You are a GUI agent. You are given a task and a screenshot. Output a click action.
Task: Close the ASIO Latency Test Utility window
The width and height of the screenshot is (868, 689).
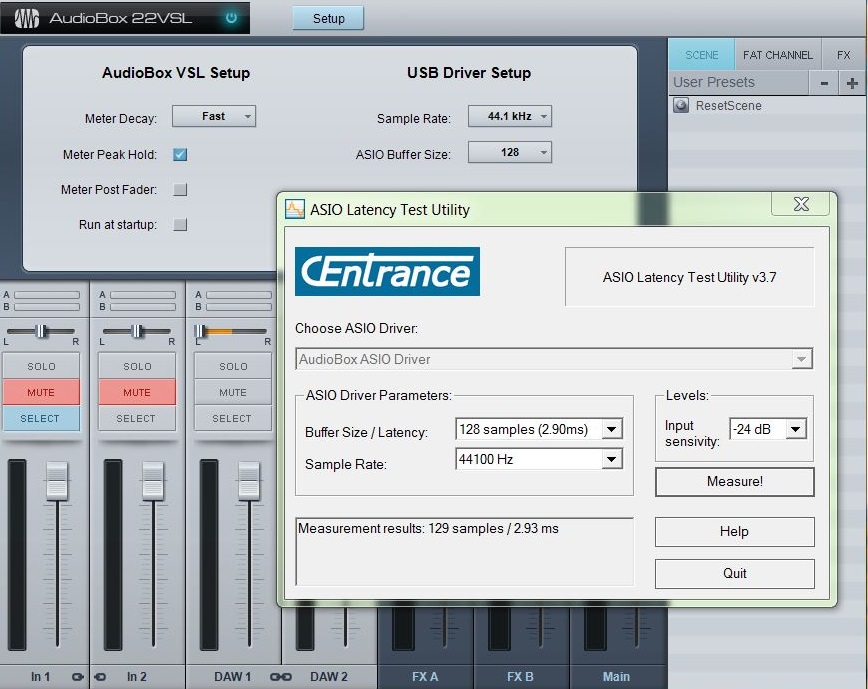800,204
